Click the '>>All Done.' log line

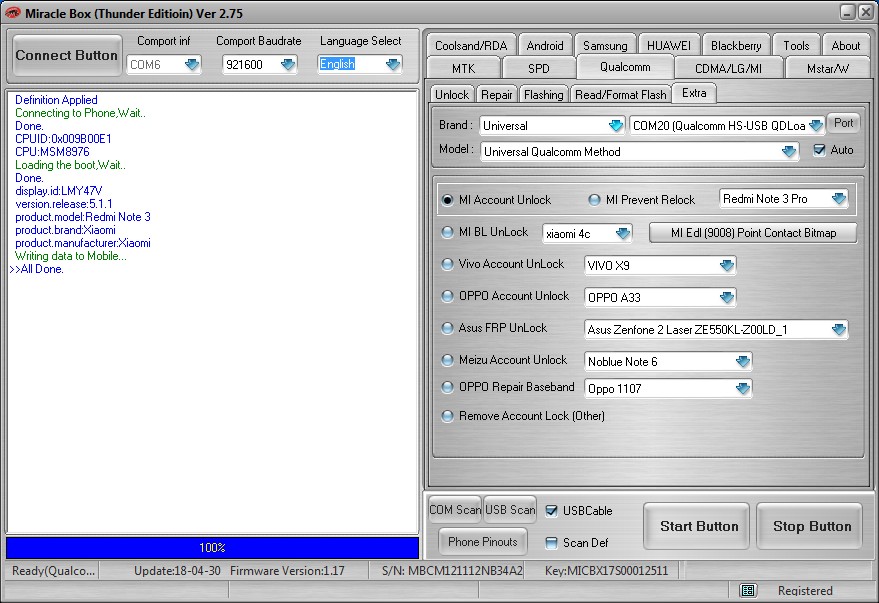[x=36, y=269]
